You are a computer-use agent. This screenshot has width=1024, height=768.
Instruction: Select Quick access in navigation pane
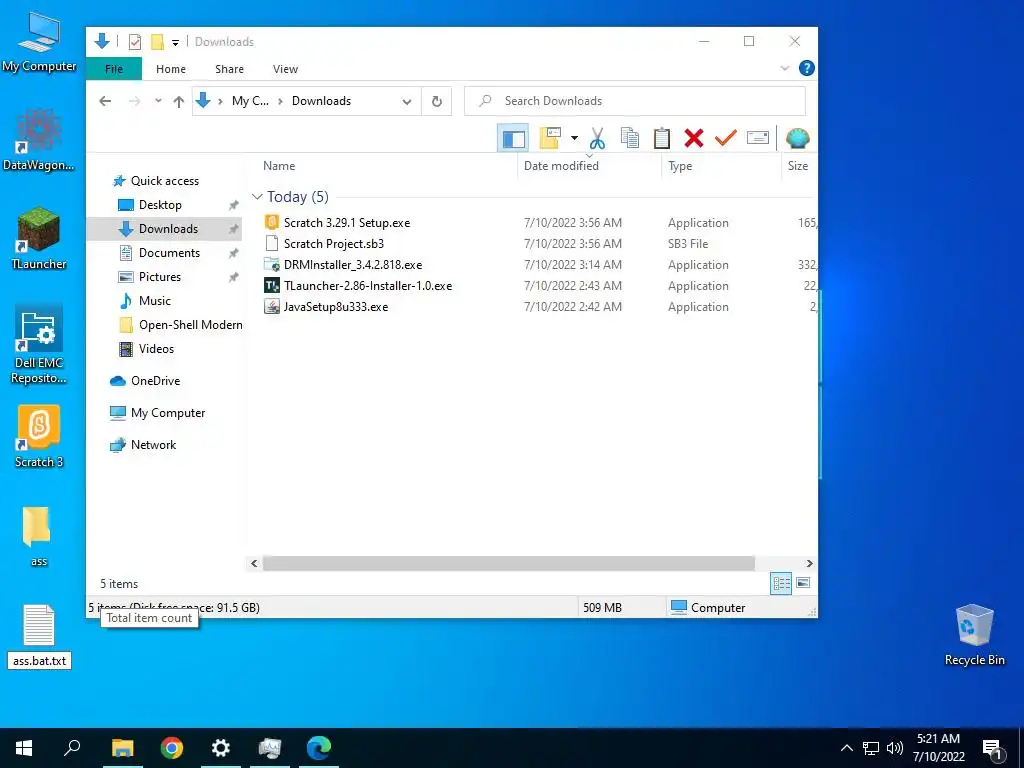pyautogui.click(x=165, y=181)
